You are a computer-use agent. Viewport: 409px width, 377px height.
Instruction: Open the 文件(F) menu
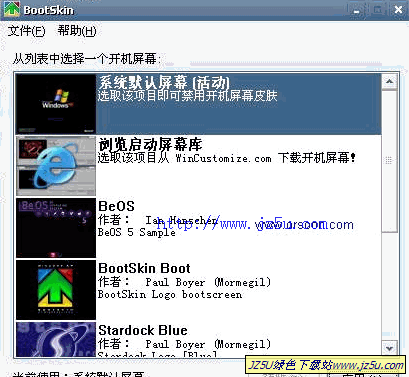point(26,31)
